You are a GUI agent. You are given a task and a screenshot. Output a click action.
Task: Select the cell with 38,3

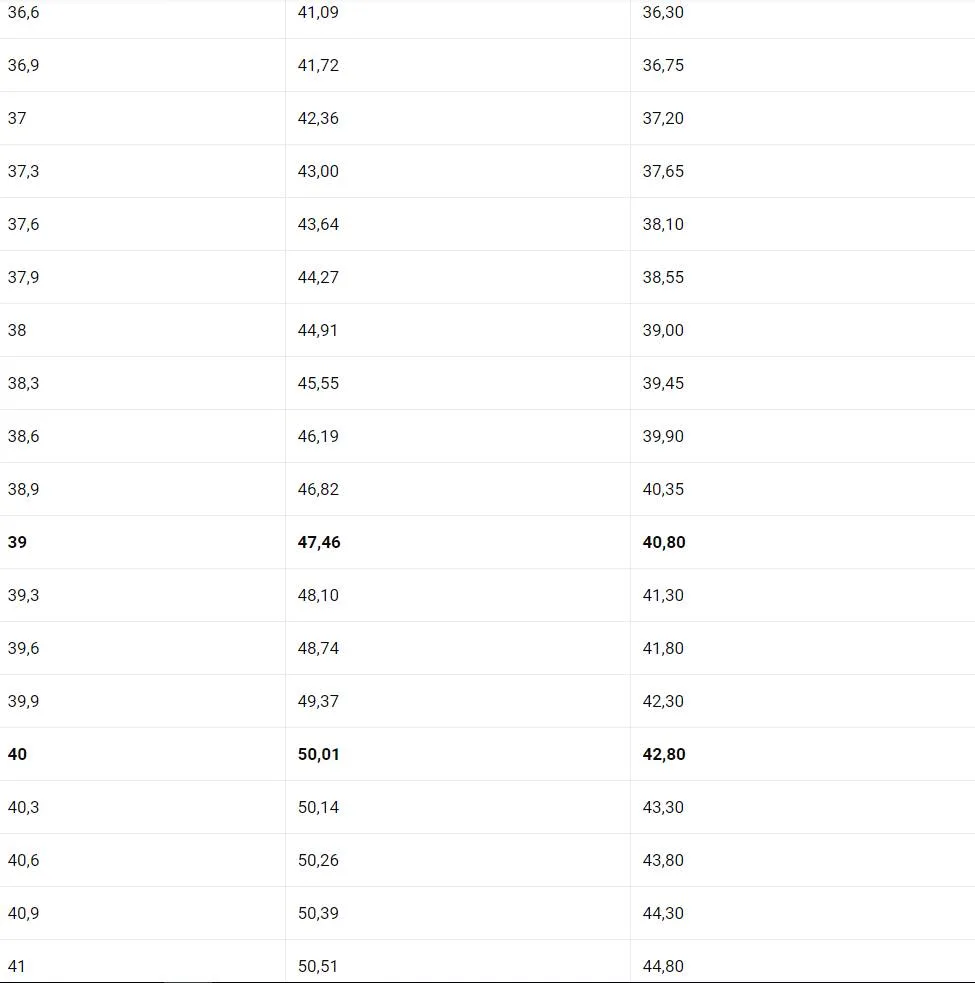(24, 383)
